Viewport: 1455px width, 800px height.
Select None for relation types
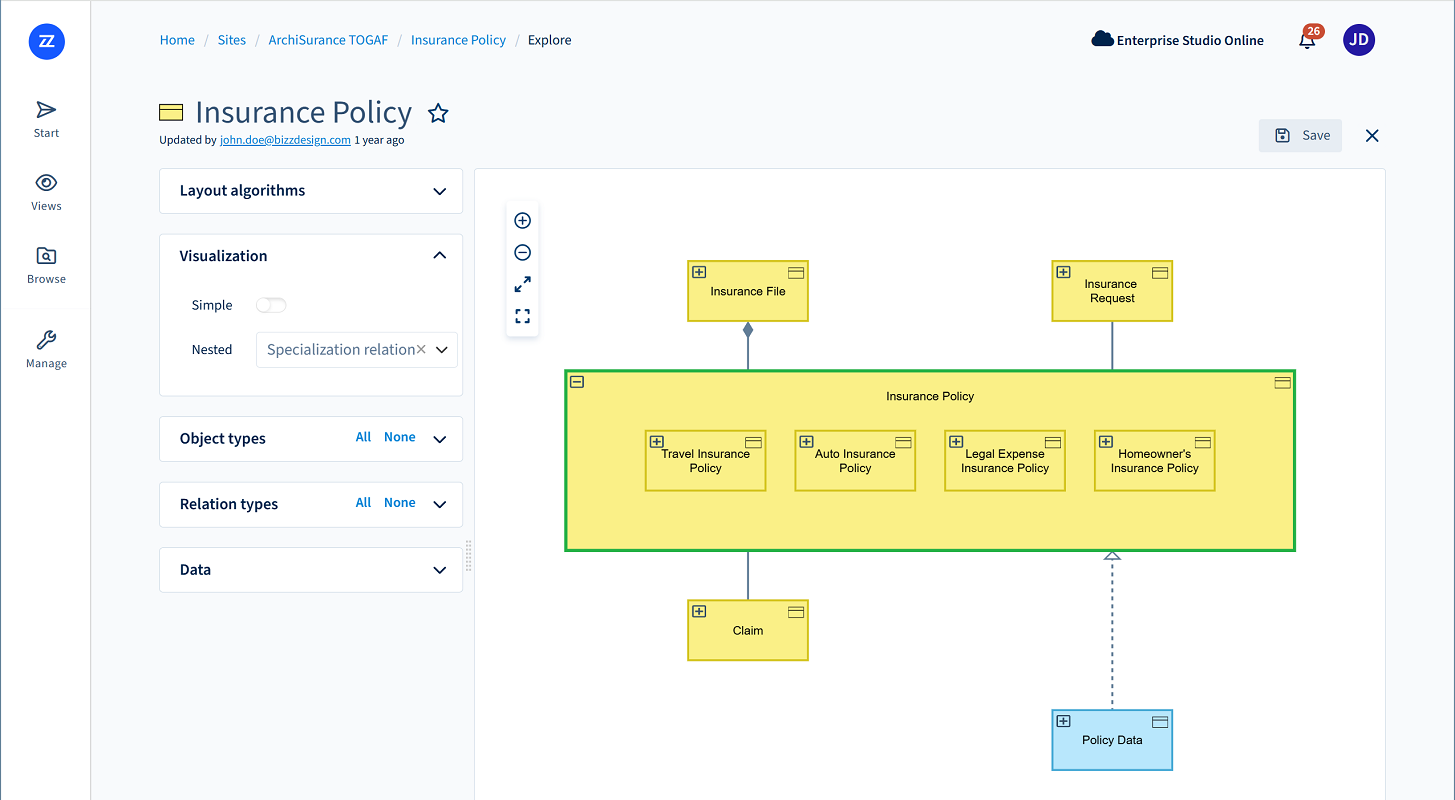tap(400, 503)
